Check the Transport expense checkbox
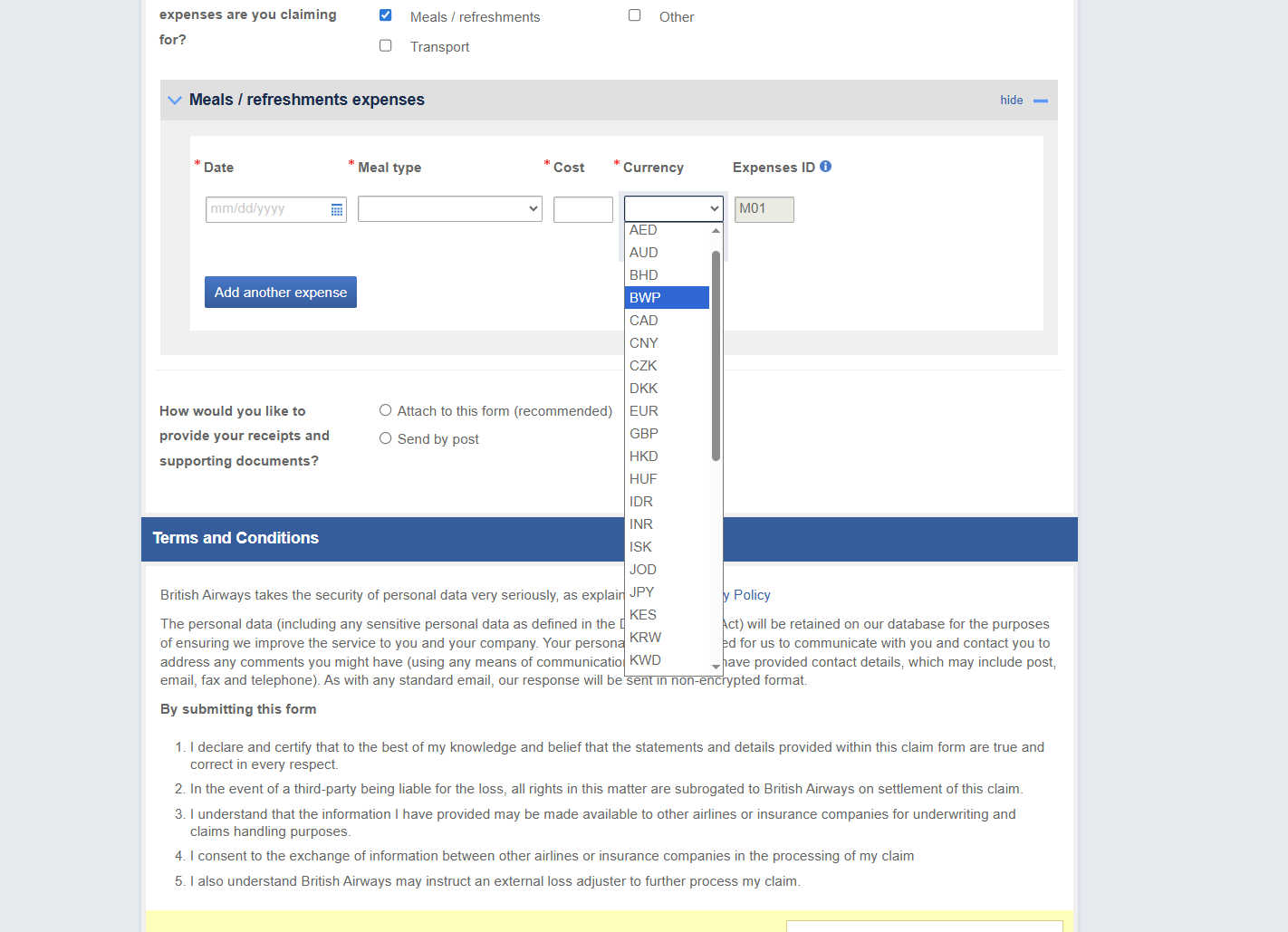 (386, 46)
